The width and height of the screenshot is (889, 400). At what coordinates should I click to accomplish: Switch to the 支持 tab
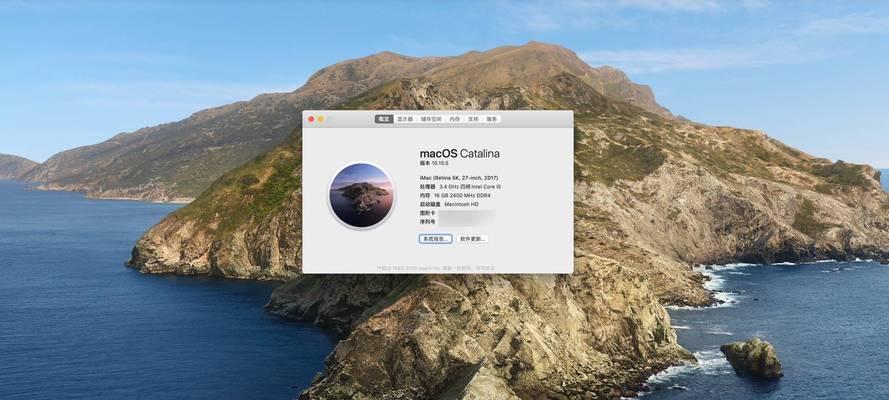click(473, 119)
